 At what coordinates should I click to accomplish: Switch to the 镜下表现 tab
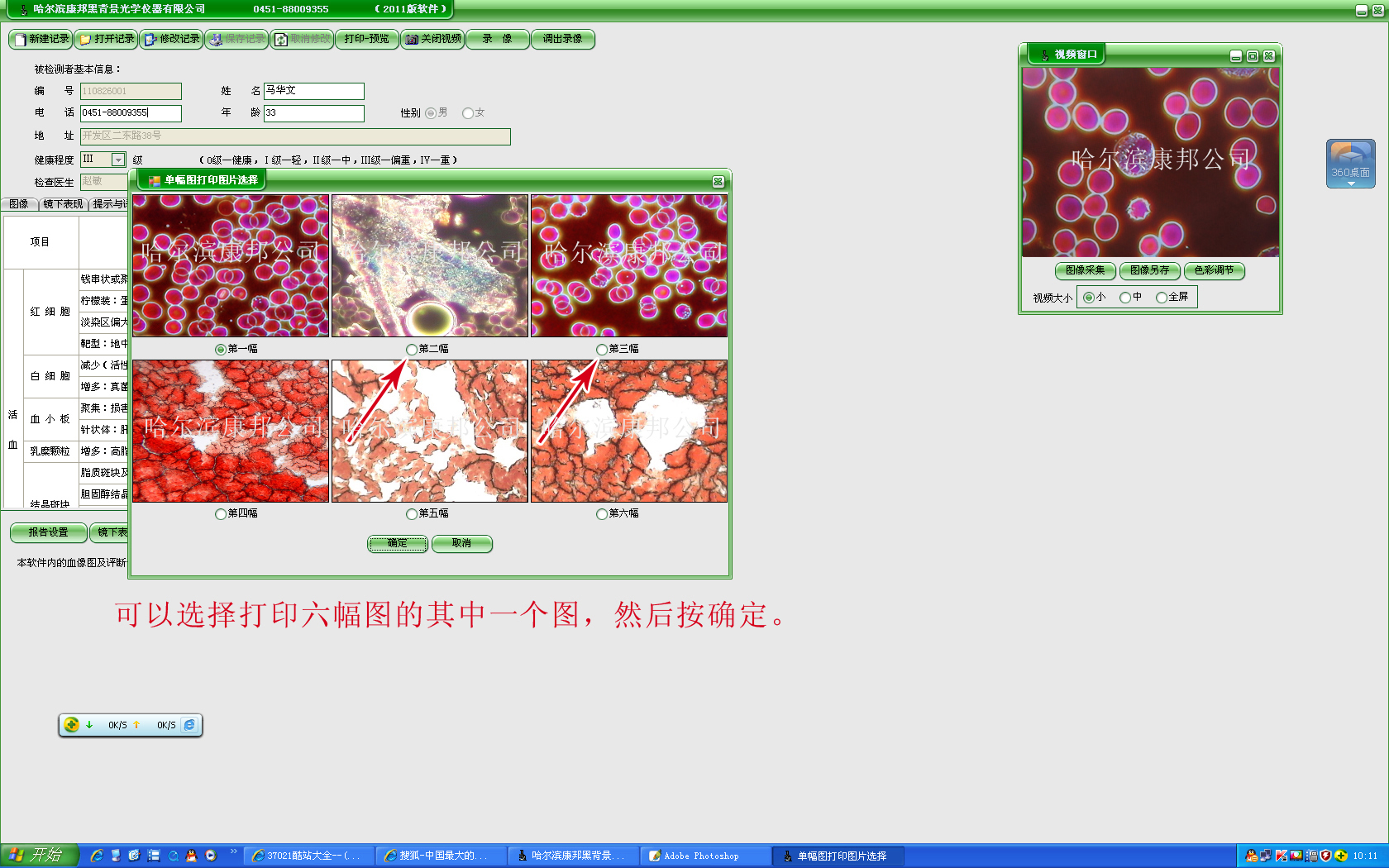click(63, 204)
